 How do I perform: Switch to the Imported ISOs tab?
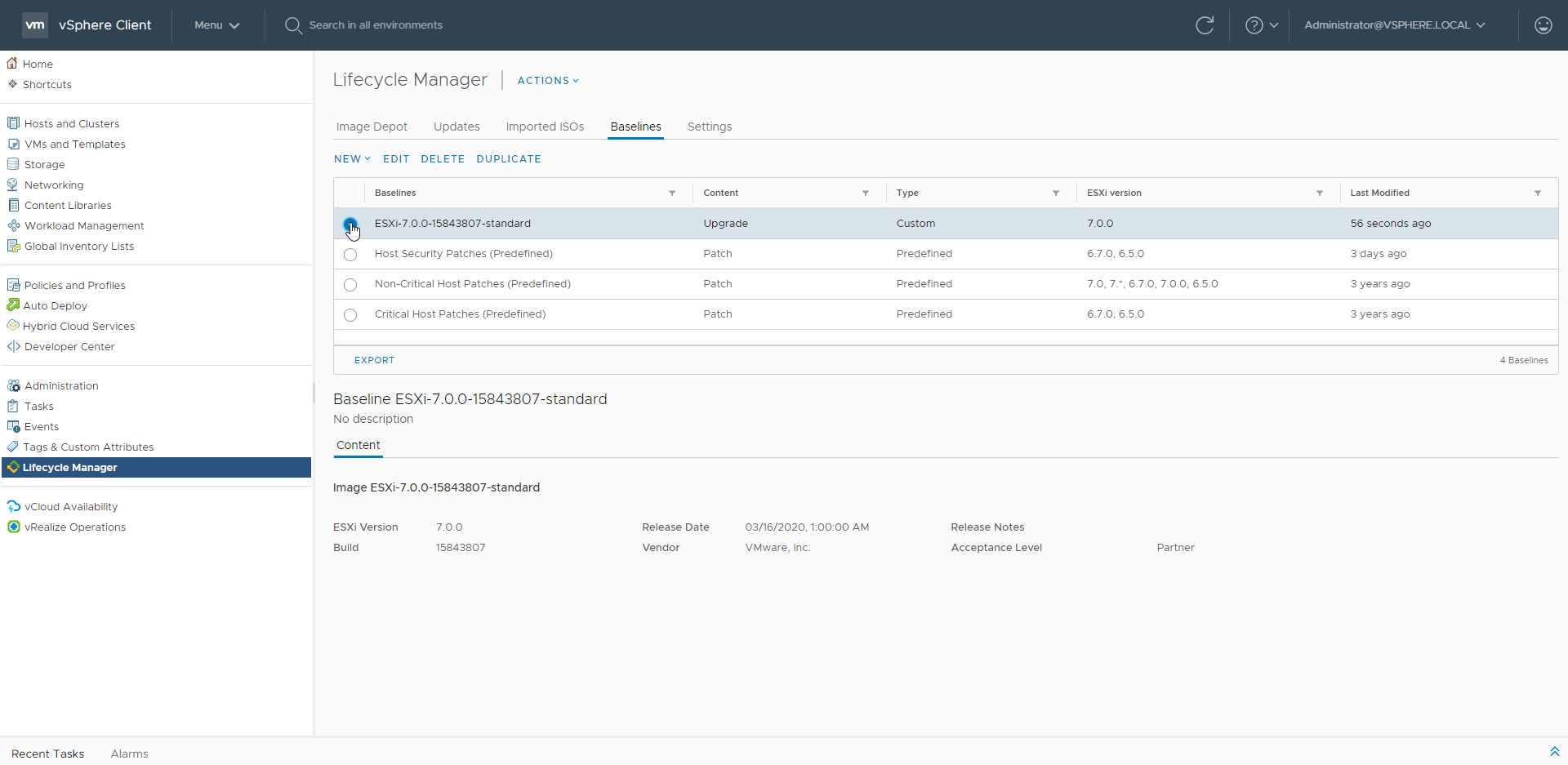[545, 127]
